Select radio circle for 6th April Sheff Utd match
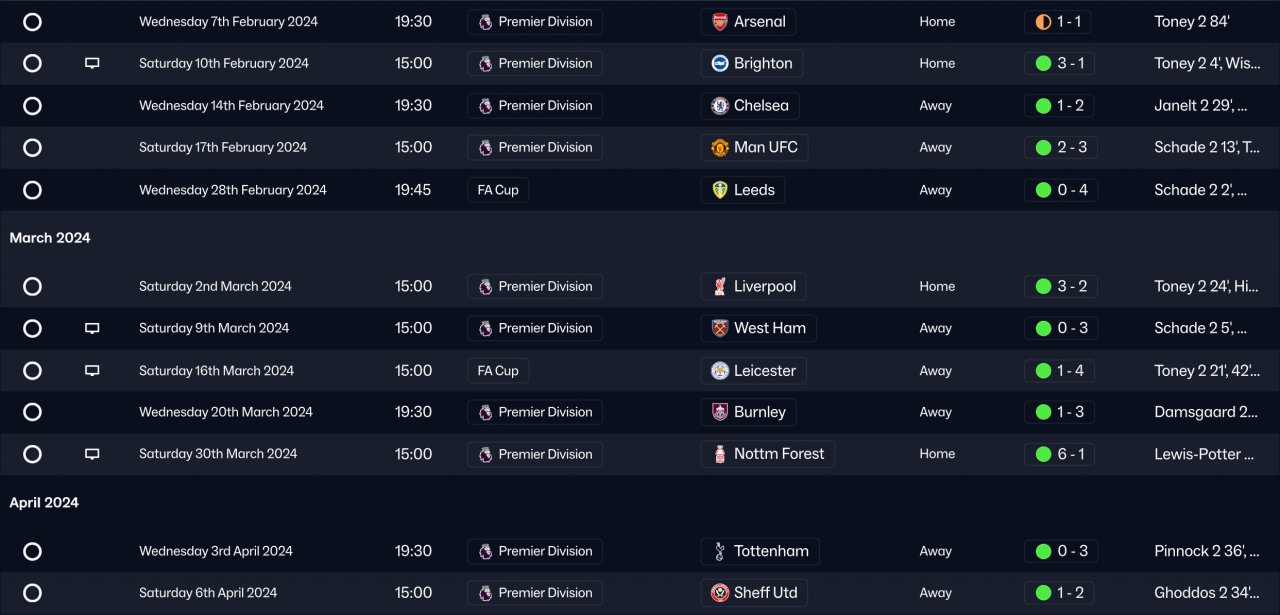 tap(32, 593)
